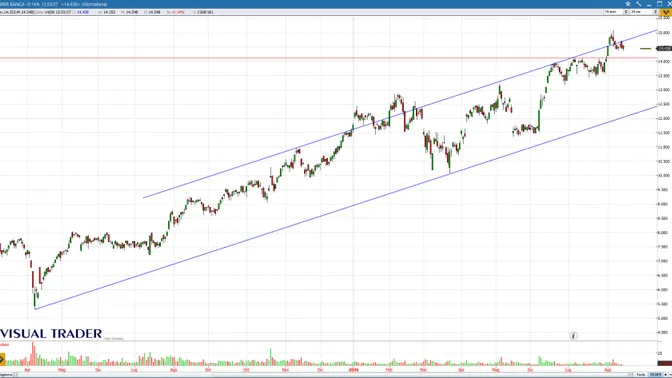This screenshot has height=378, width=672.
Task: Click the highlighted button right of Trade
Action: (x=655, y=375)
